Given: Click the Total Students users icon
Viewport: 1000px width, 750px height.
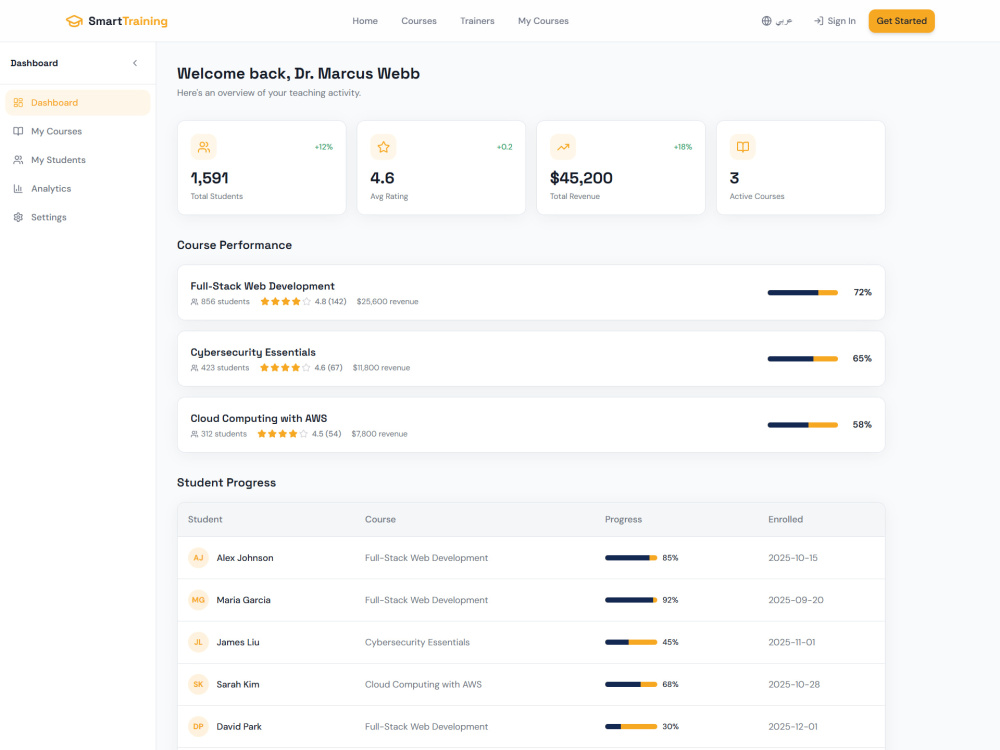Looking at the screenshot, I should pos(203,147).
